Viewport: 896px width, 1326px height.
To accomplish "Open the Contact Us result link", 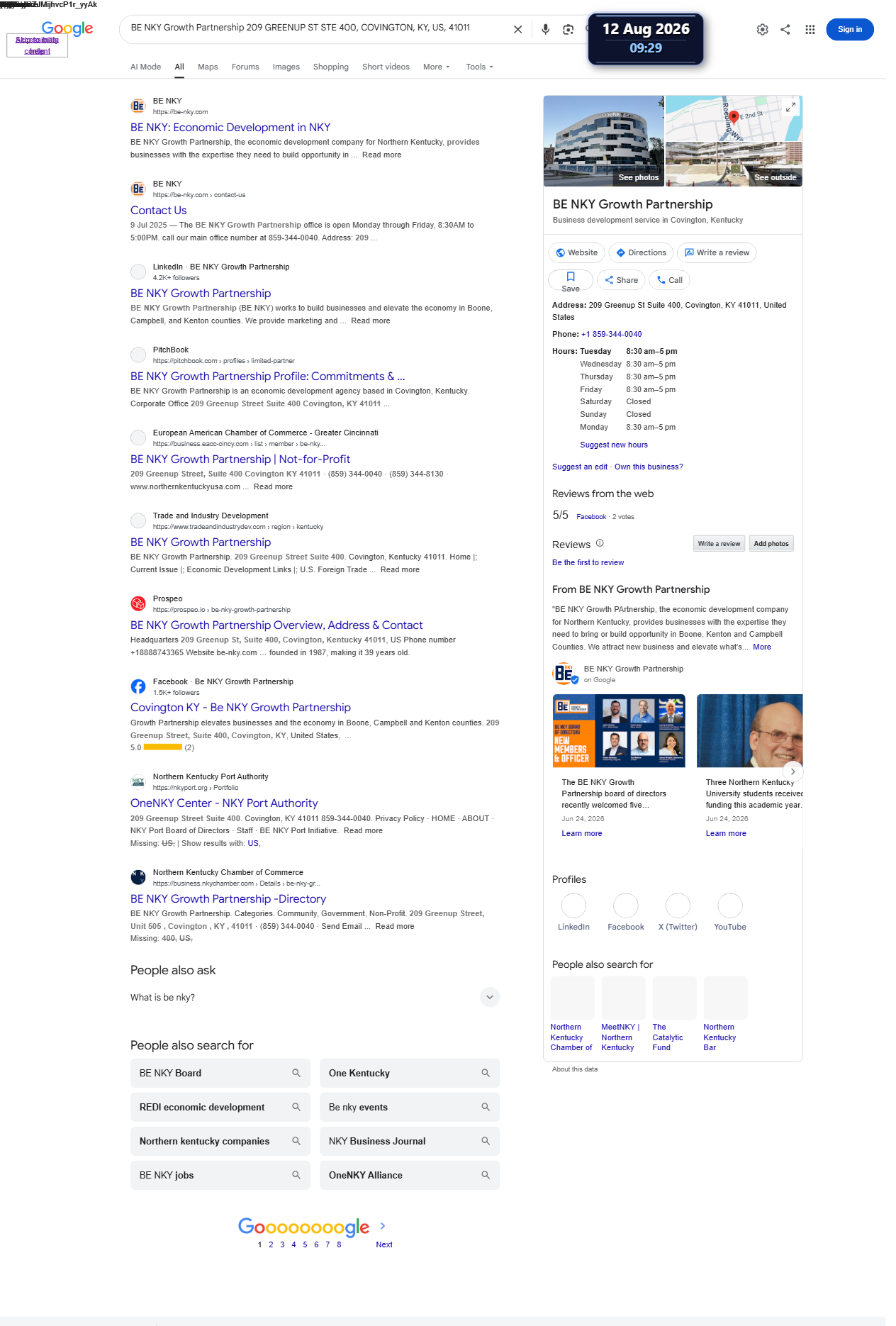I will 159,210.
